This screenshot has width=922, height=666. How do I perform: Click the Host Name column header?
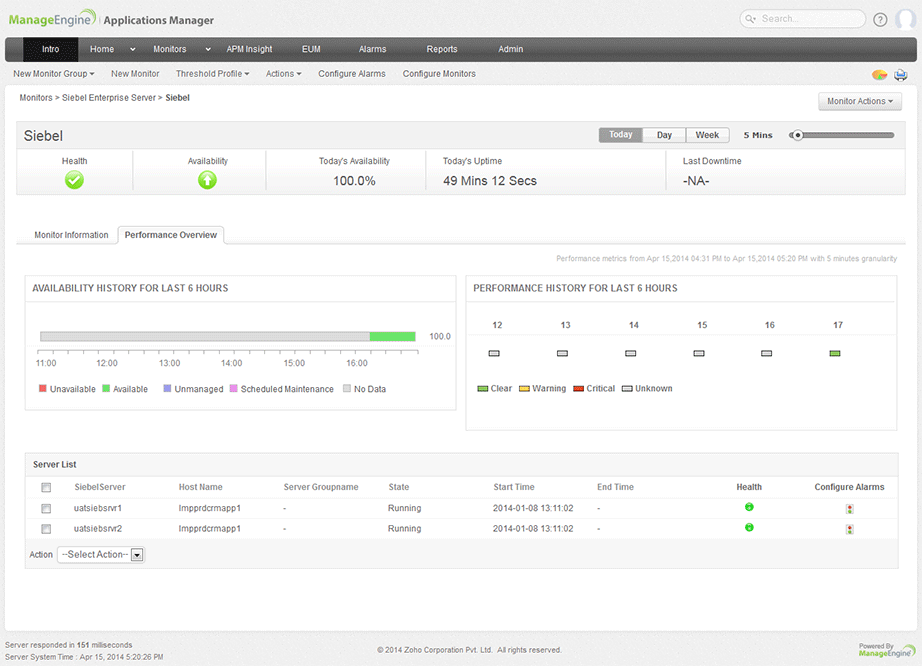(x=201, y=487)
